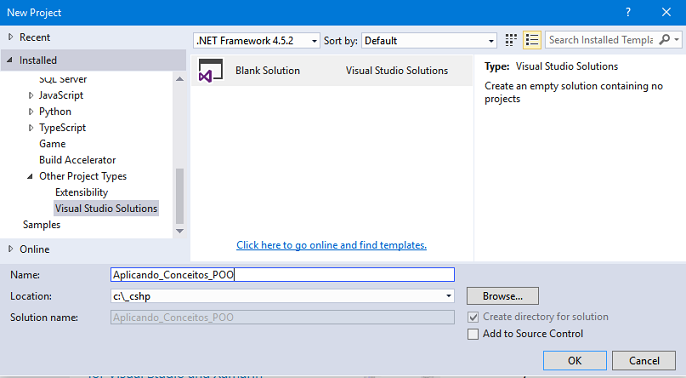Toggle Create directory for solution checkbox

coord(473,317)
